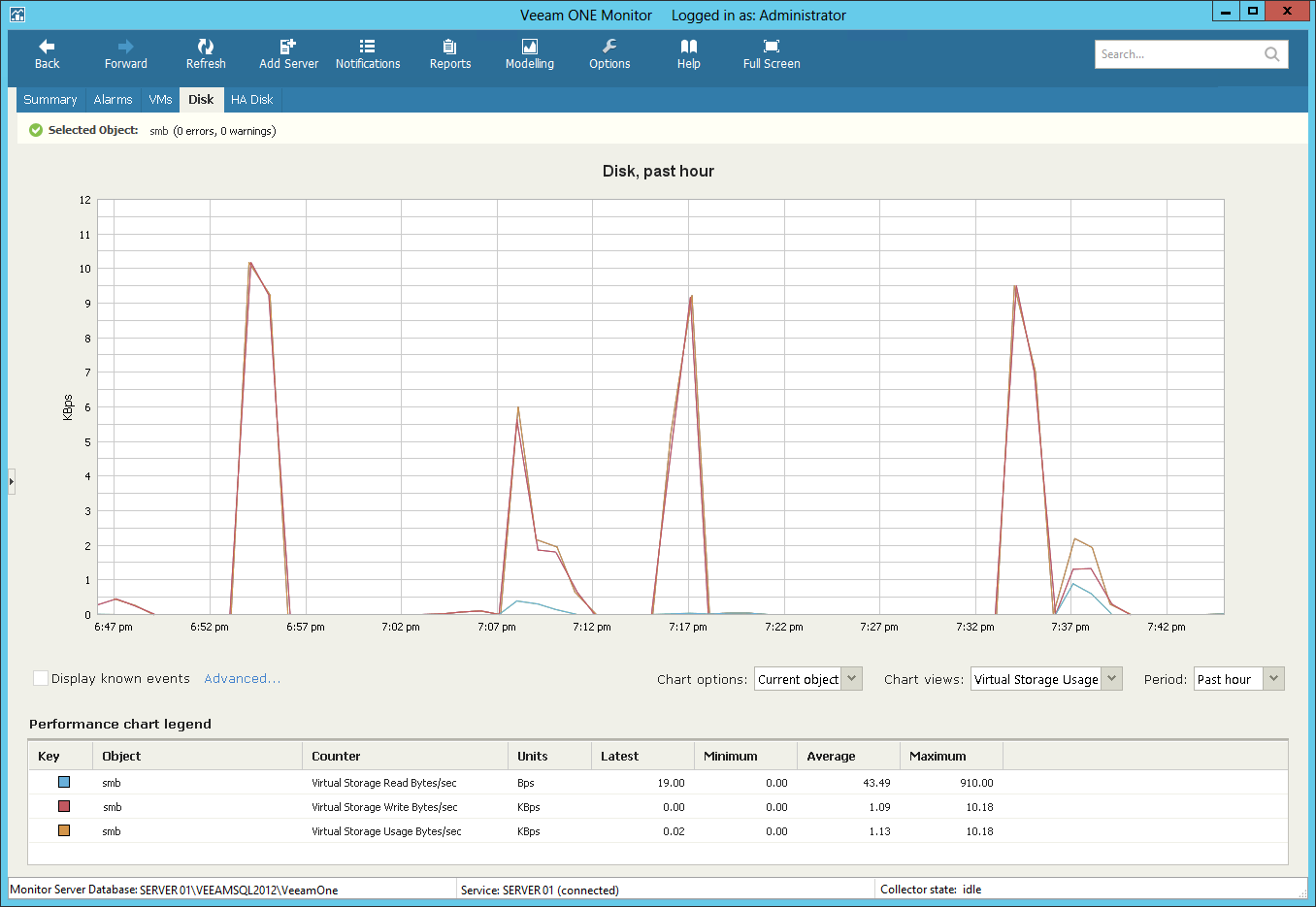Sort by the Key column header
This screenshot has height=907, width=1316.
click(60, 756)
